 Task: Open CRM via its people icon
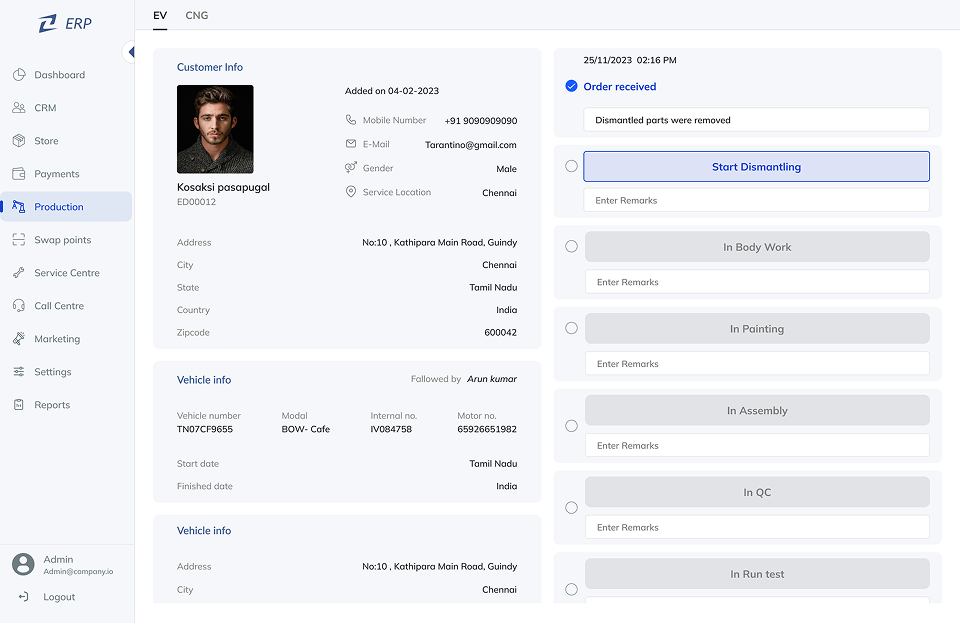[19, 108]
